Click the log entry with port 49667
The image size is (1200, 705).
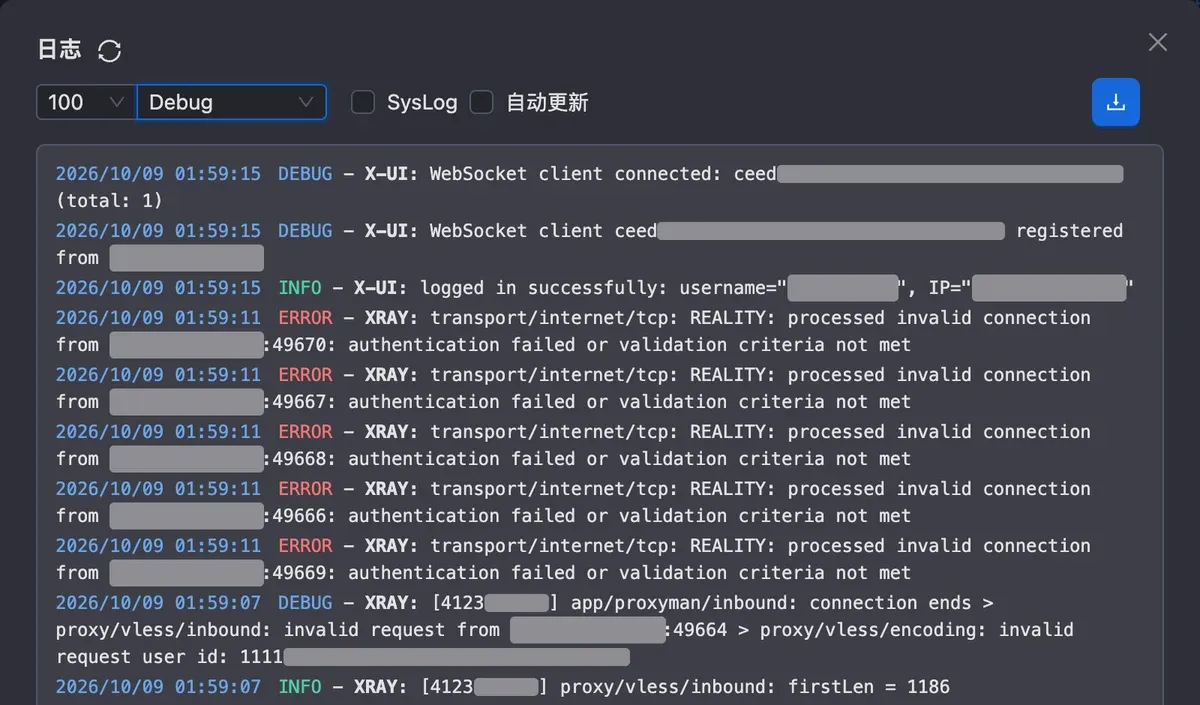[573, 388]
